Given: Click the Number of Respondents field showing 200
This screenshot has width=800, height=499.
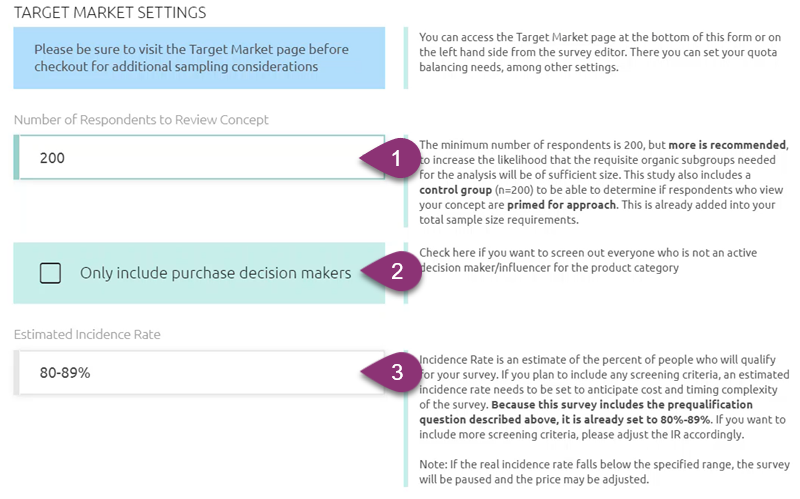Looking at the screenshot, I should [x=199, y=157].
